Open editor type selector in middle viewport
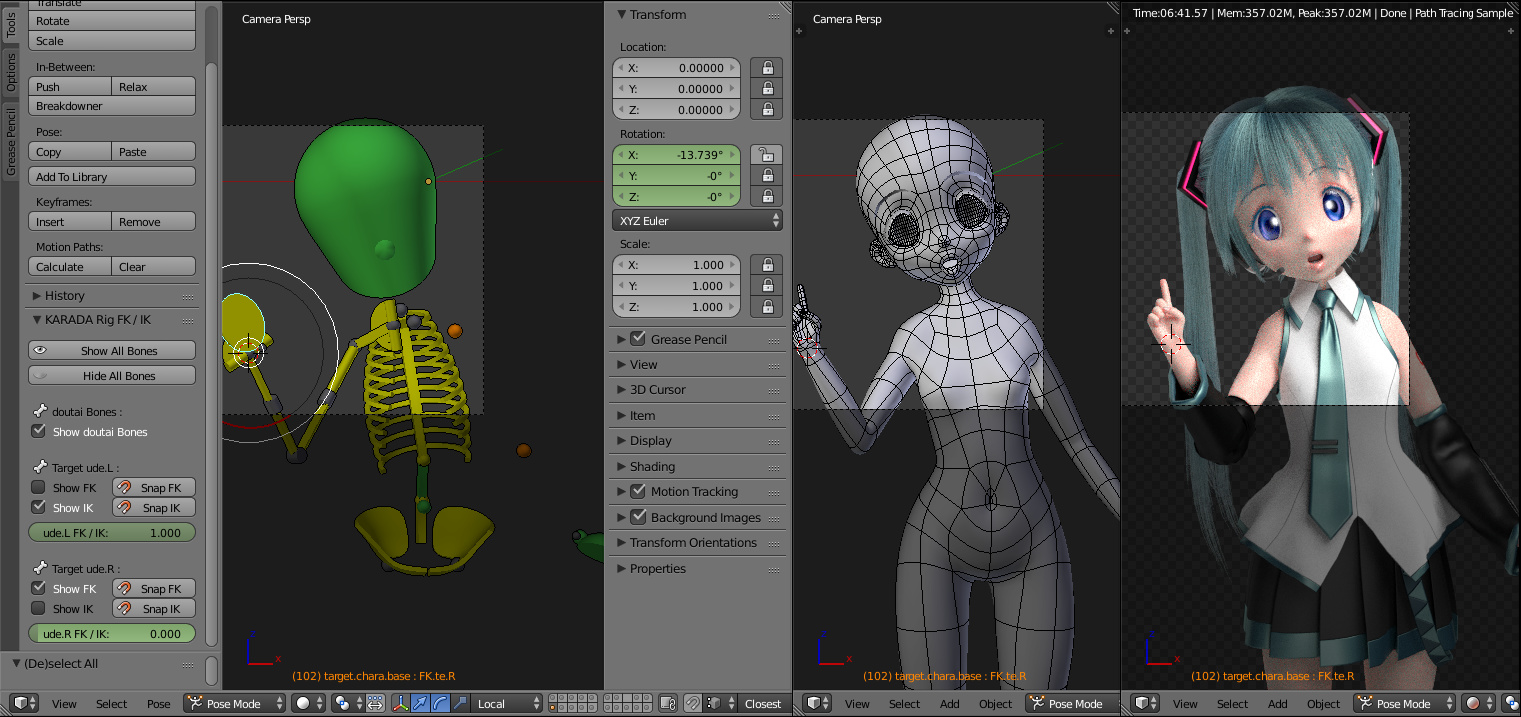 (818, 703)
